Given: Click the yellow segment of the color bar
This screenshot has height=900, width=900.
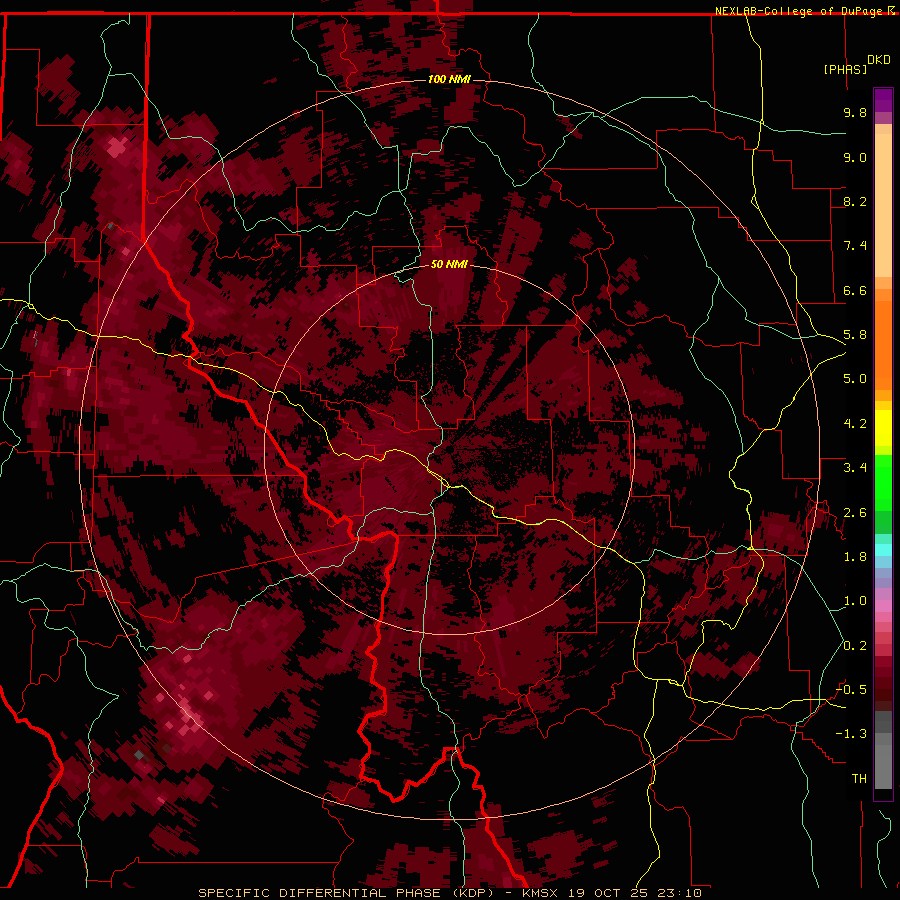Looking at the screenshot, I should [x=883, y=428].
